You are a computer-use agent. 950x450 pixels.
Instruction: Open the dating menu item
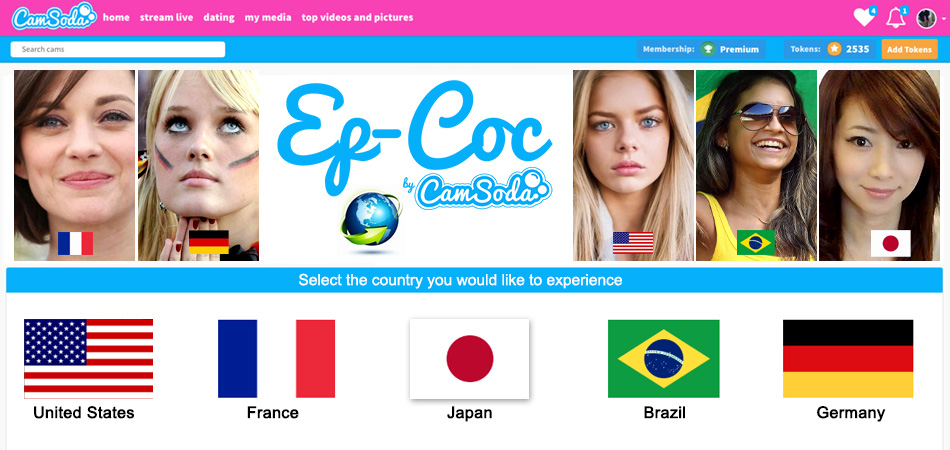click(x=219, y=18)
